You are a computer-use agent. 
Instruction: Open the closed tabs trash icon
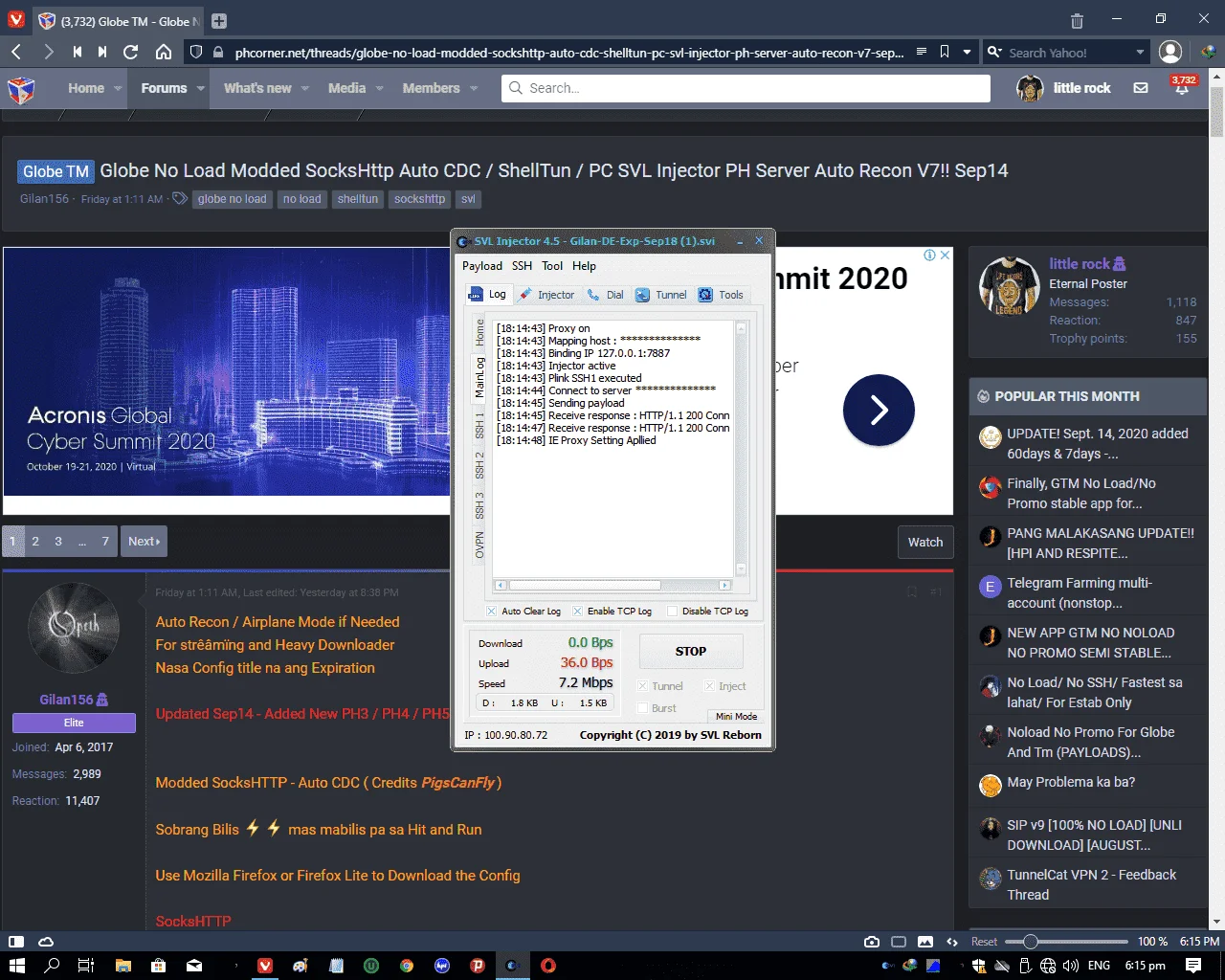(1077, 20)
